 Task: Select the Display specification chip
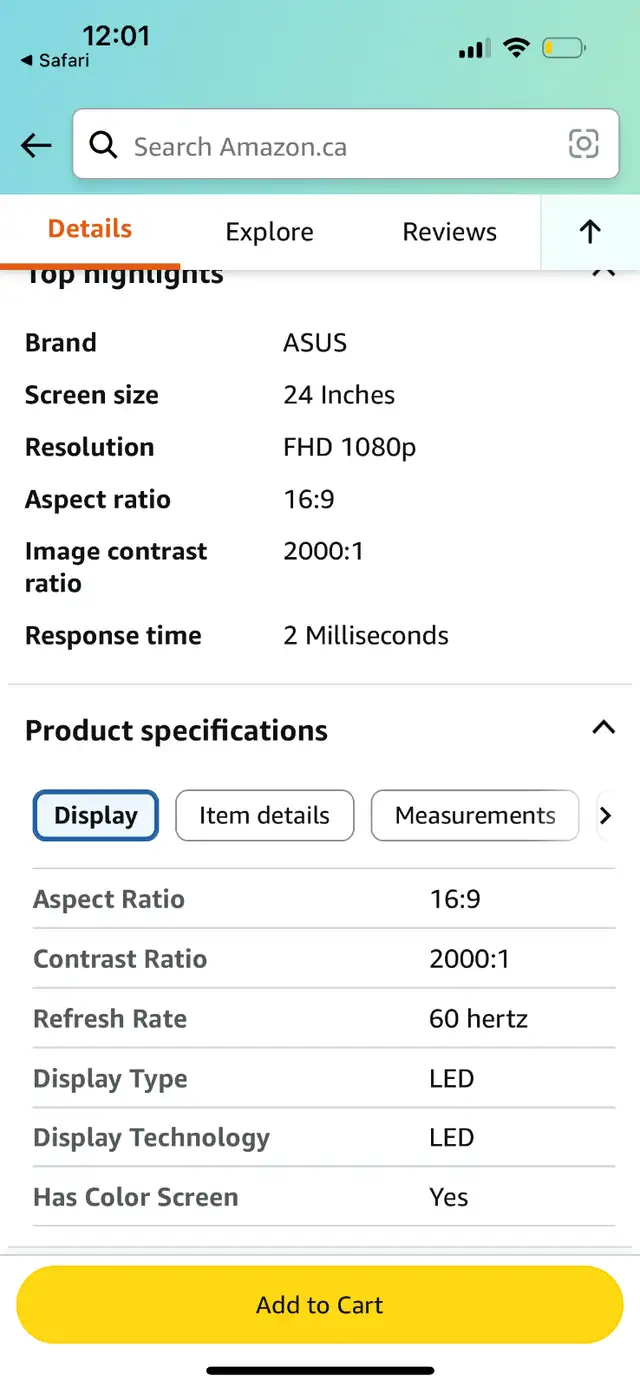click(x=96, y=815)
